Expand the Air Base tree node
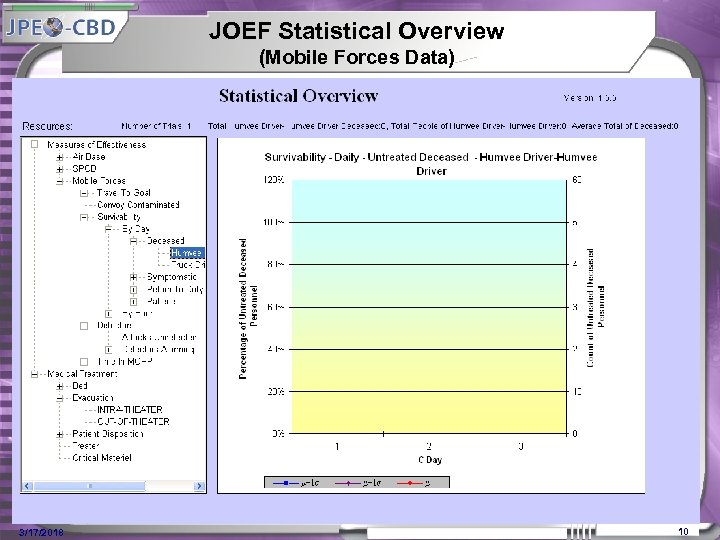The image size is (720, 540). point(60,158)
